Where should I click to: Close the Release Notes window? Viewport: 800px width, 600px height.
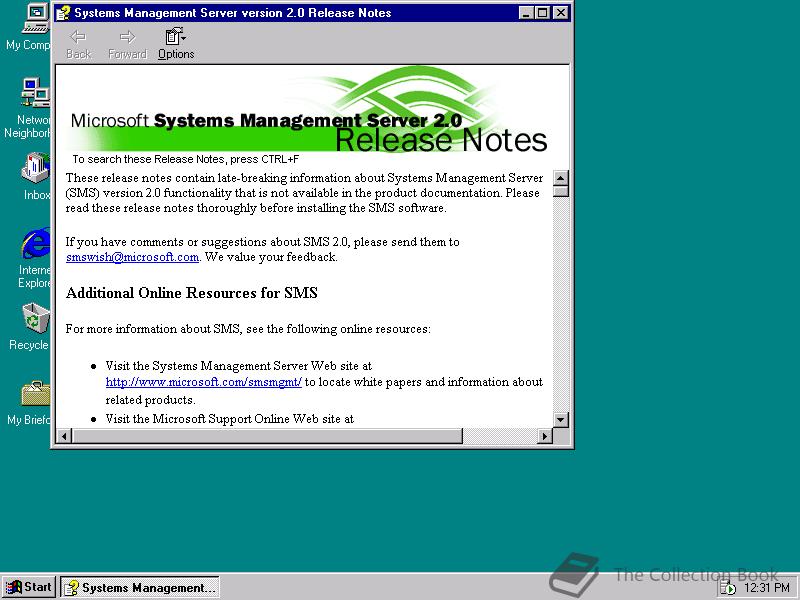[x=561, y=13]
